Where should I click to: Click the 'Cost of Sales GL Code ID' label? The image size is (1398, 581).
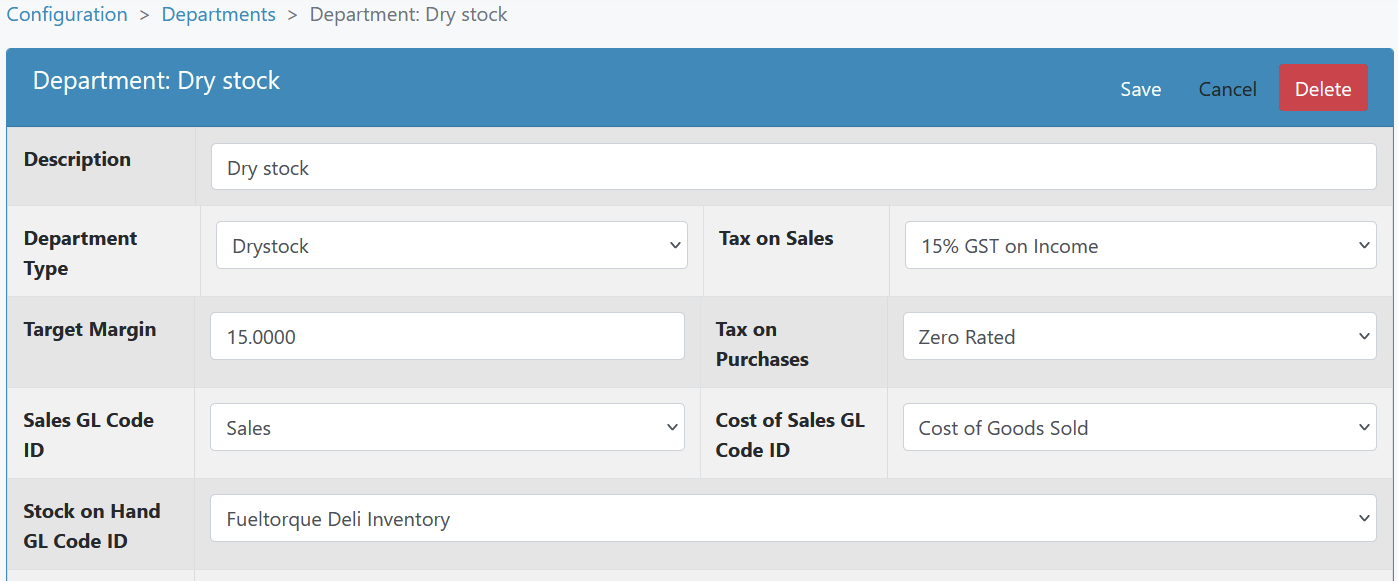tap(790, 435)
